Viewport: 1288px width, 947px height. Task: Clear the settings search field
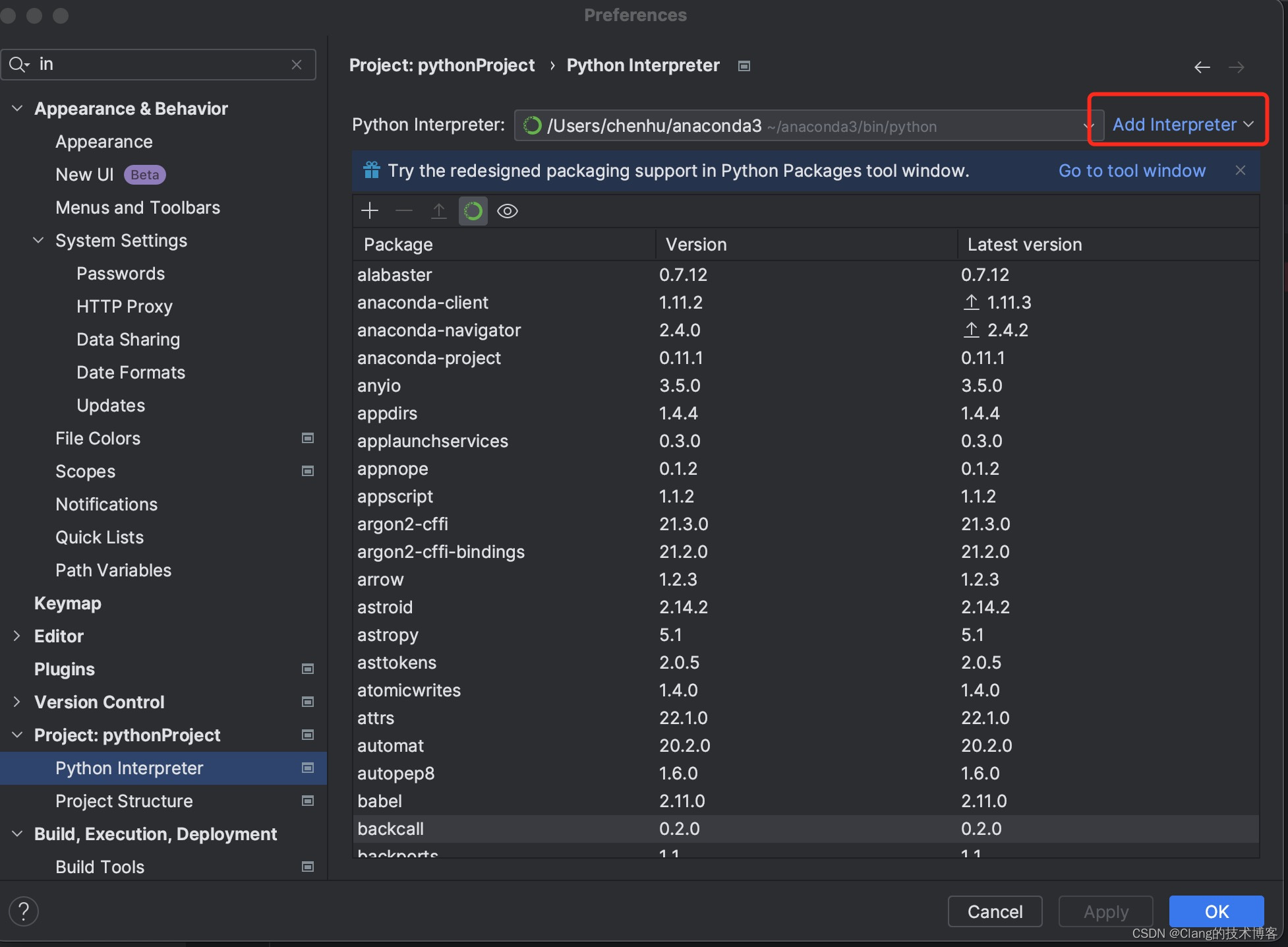(x=297, y=65)
